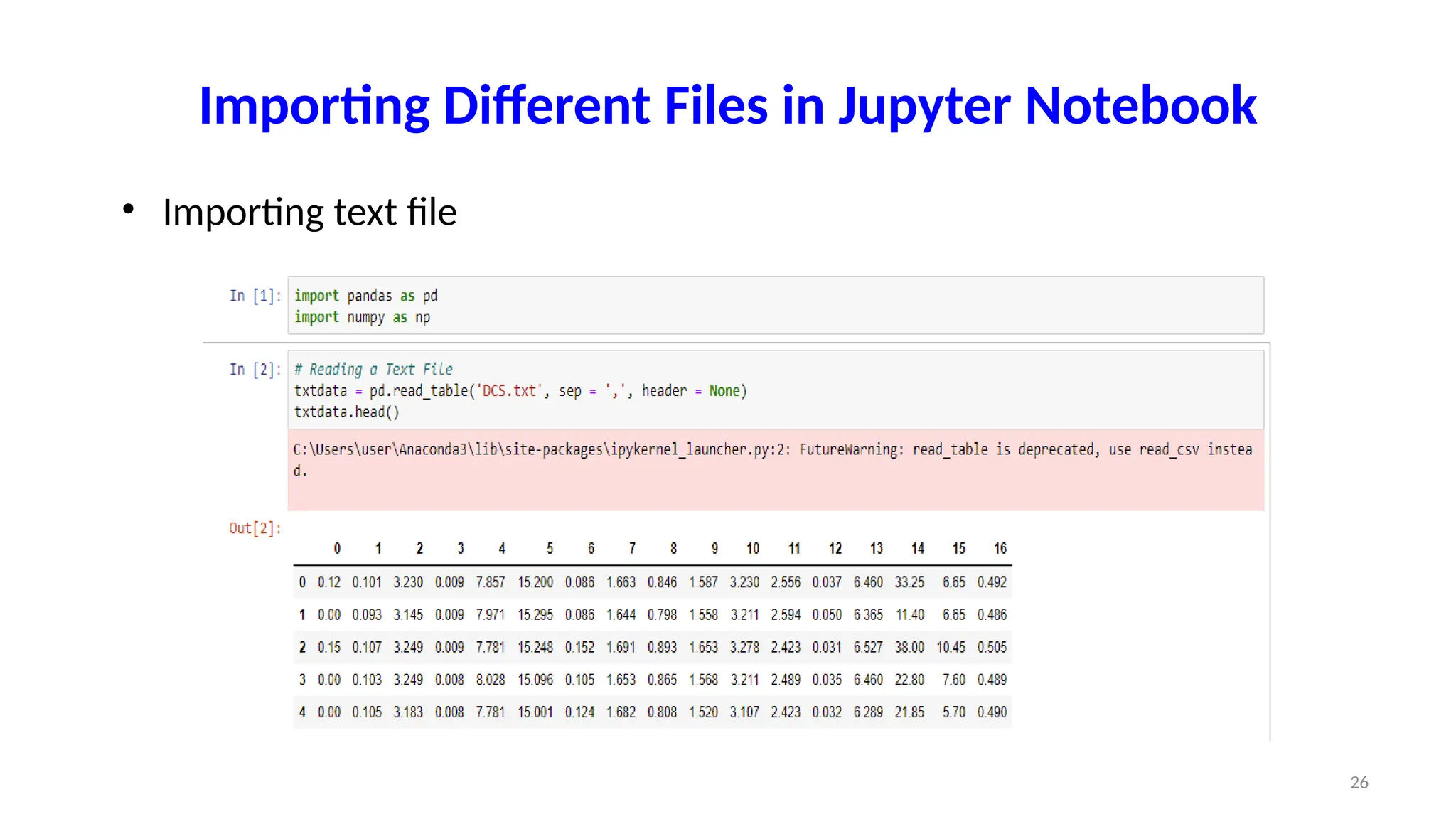Click the cell value '0.152'

pos(579,648)
